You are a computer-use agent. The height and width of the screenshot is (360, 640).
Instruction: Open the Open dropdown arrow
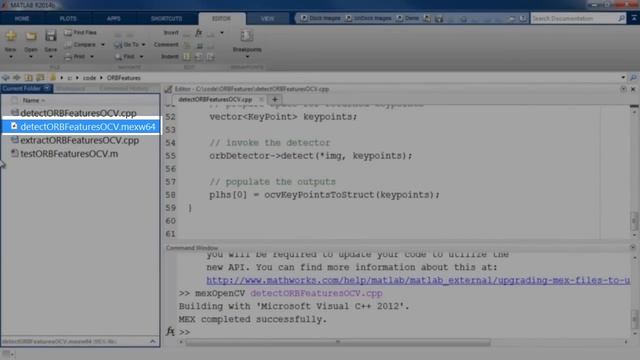pos(31,57)
